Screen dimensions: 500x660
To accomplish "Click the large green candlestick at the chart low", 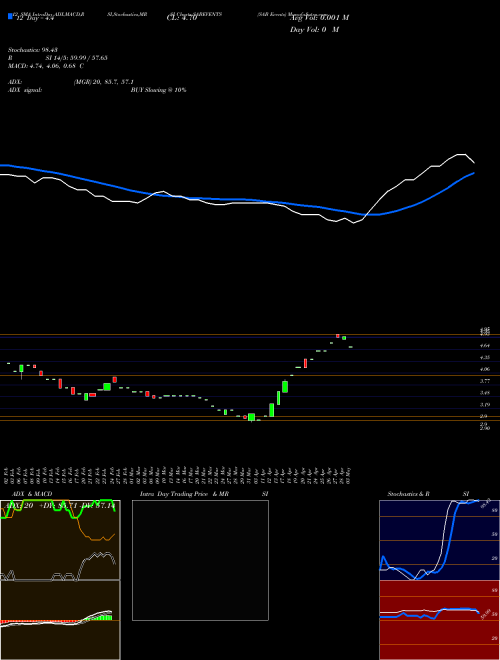I will (252, 417).
